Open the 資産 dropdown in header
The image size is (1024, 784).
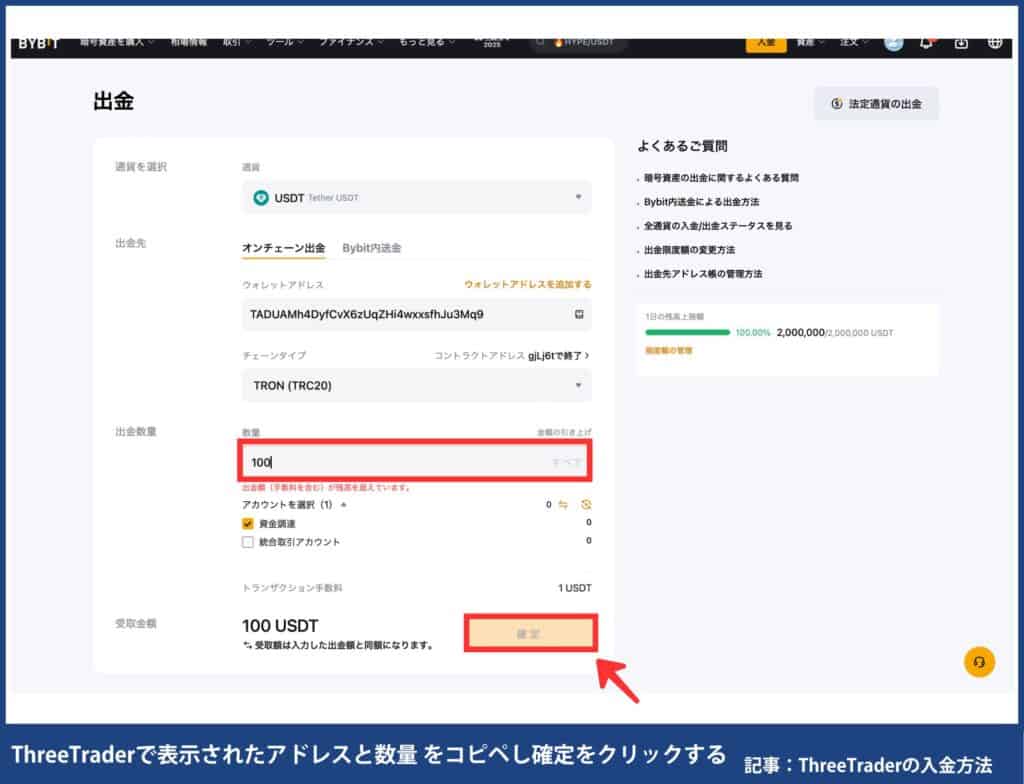pyautogui.click(x=810, y=42)
